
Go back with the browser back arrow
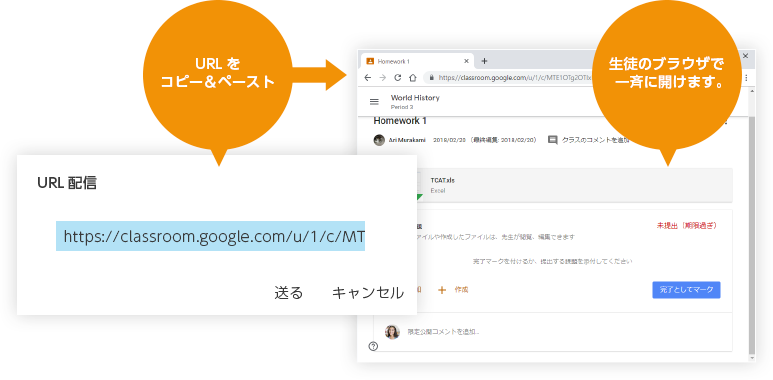coord(368,77)
